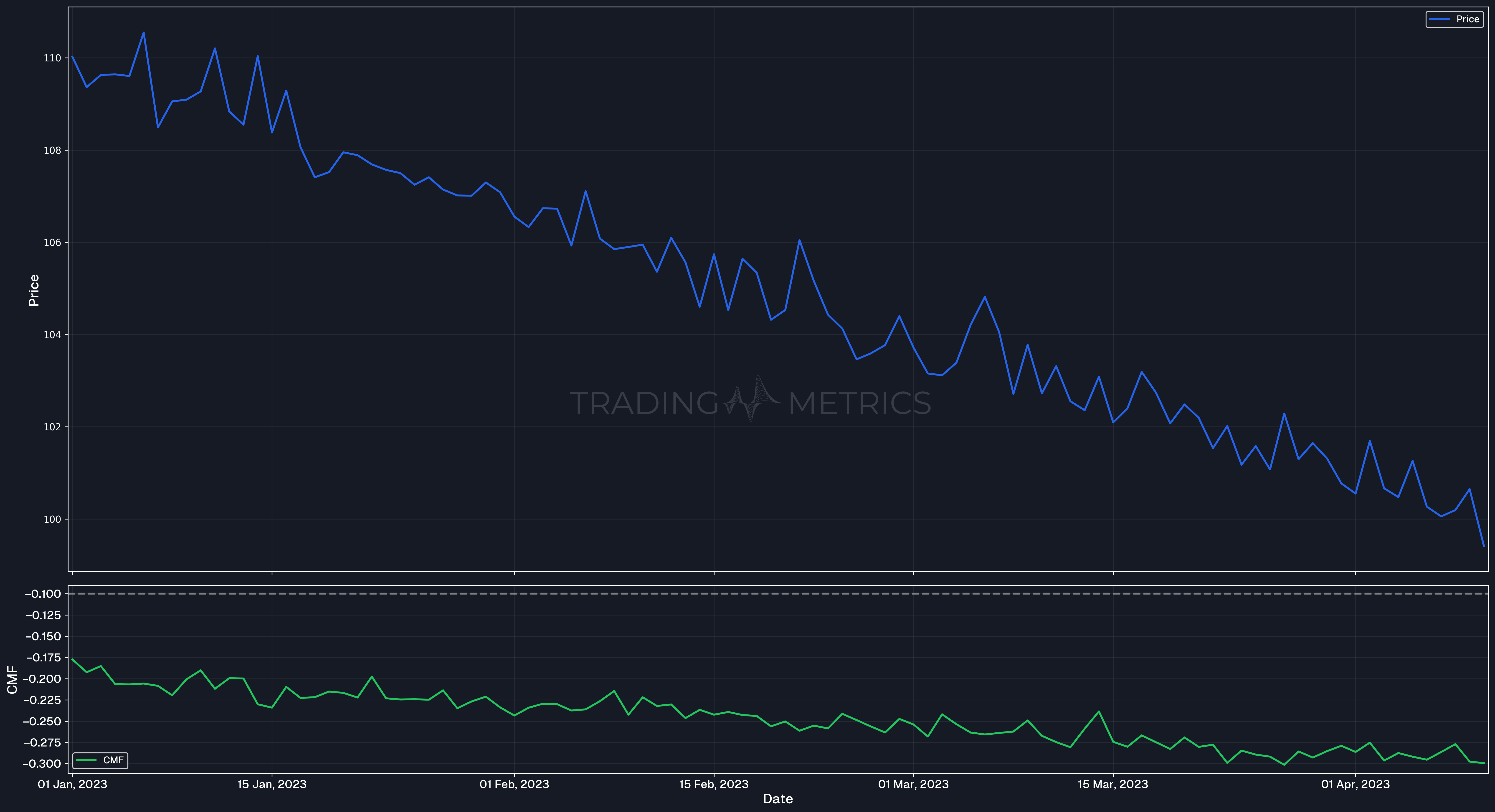
Task: Click the vertical 'Price' y-axis title
Action: pyautogui.click(x=34, y=290)
